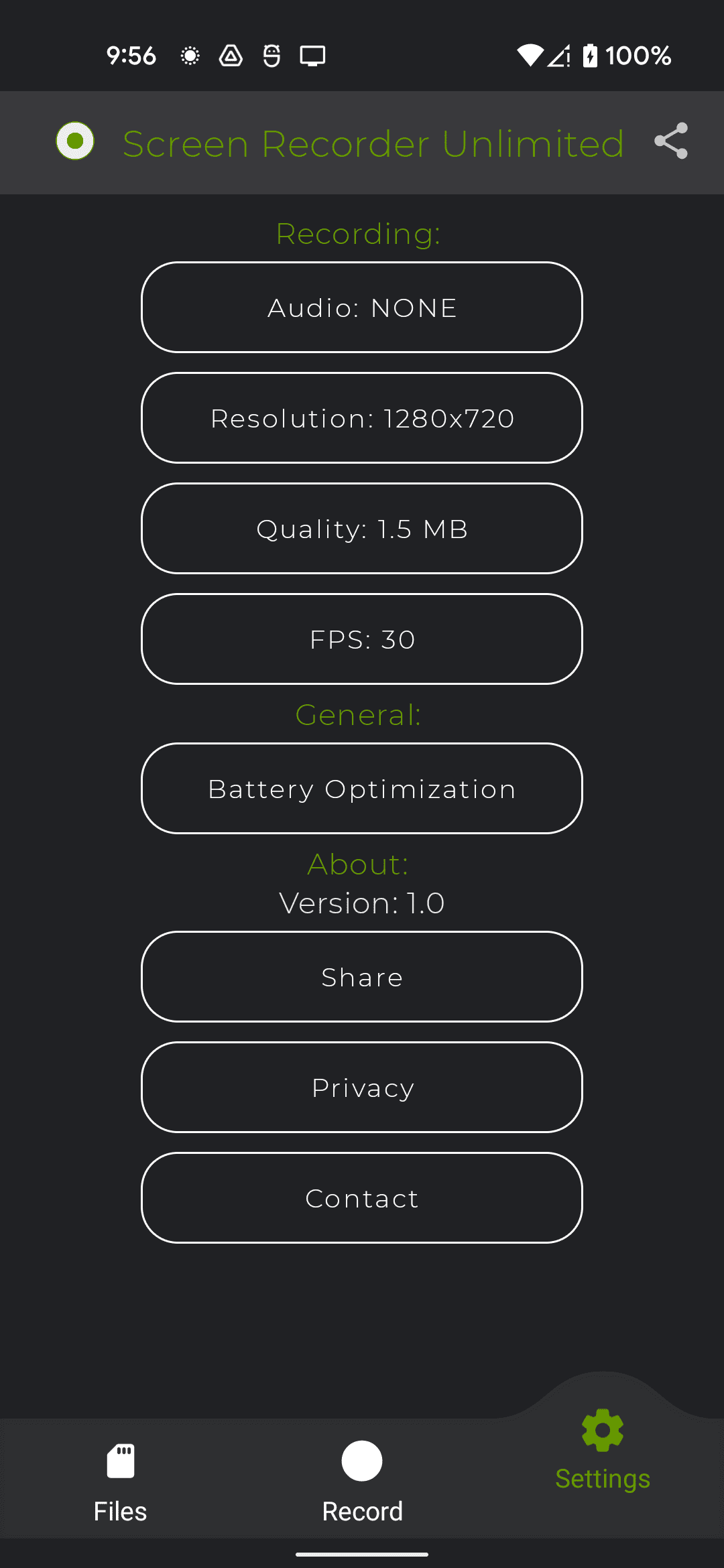Open Quality 1.5 MB options
Screen dimensions: 724x1568
362,529
